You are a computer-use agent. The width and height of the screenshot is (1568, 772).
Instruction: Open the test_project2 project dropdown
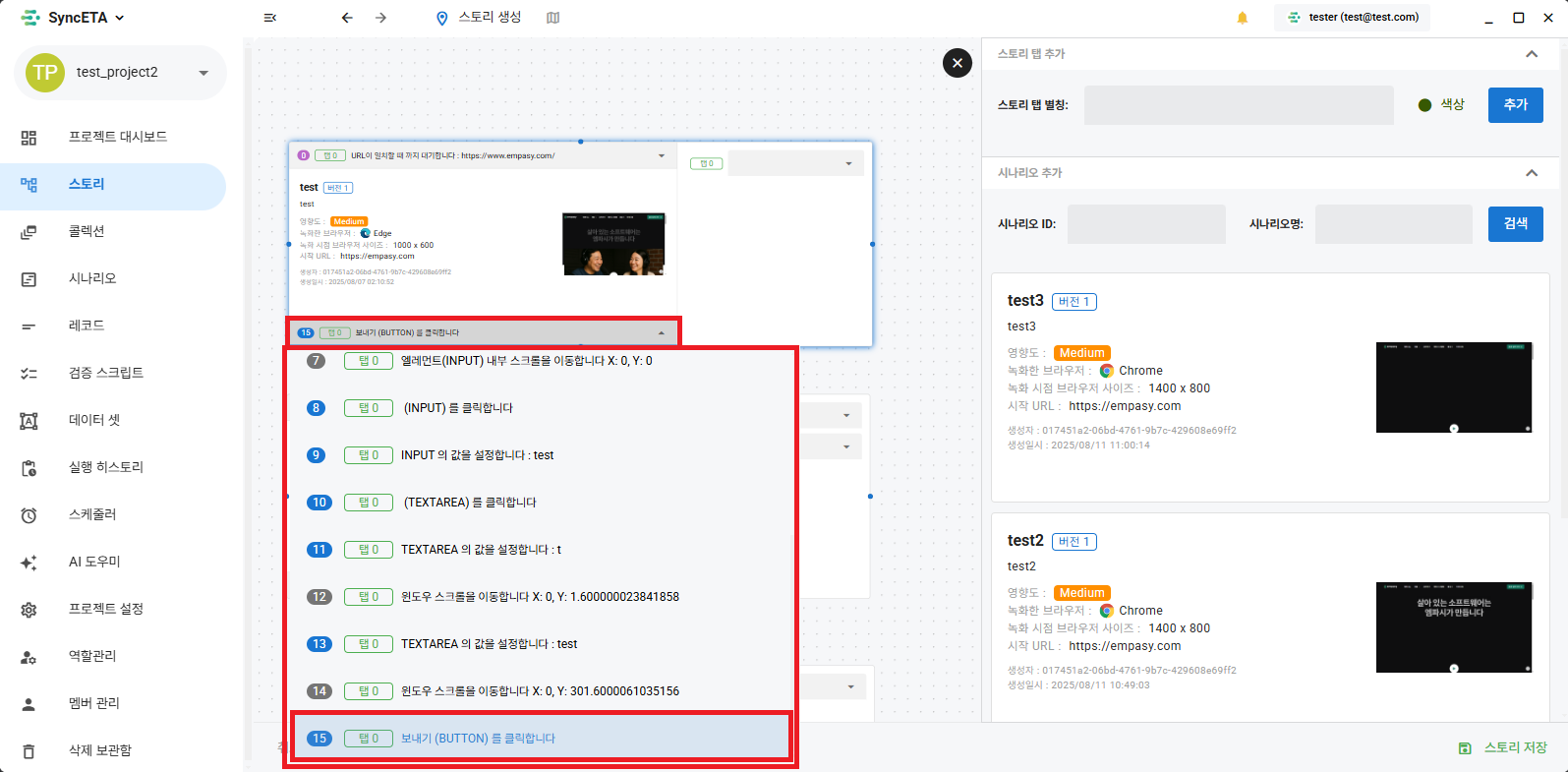[x=203, y=73]
